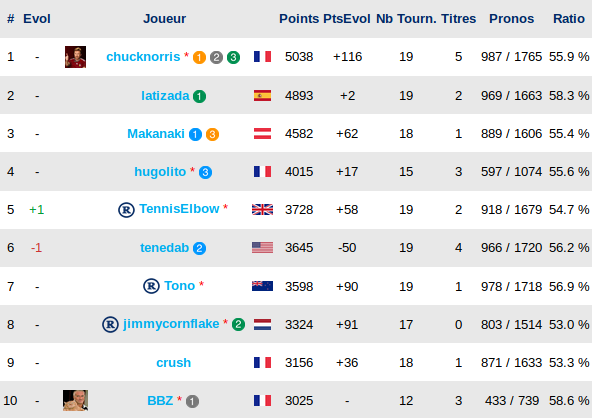This screenshot has width=592, height=418.
Task: Sort by the Points column header
Action: point(299,19)
